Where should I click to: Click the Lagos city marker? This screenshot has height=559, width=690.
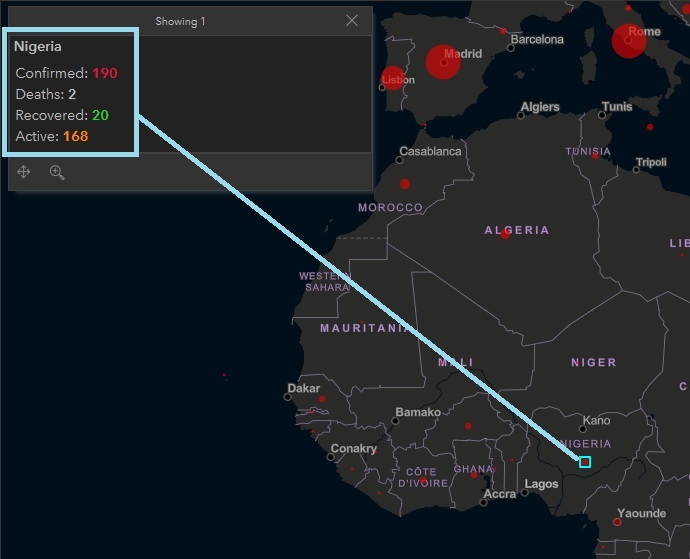click(525, 493)
